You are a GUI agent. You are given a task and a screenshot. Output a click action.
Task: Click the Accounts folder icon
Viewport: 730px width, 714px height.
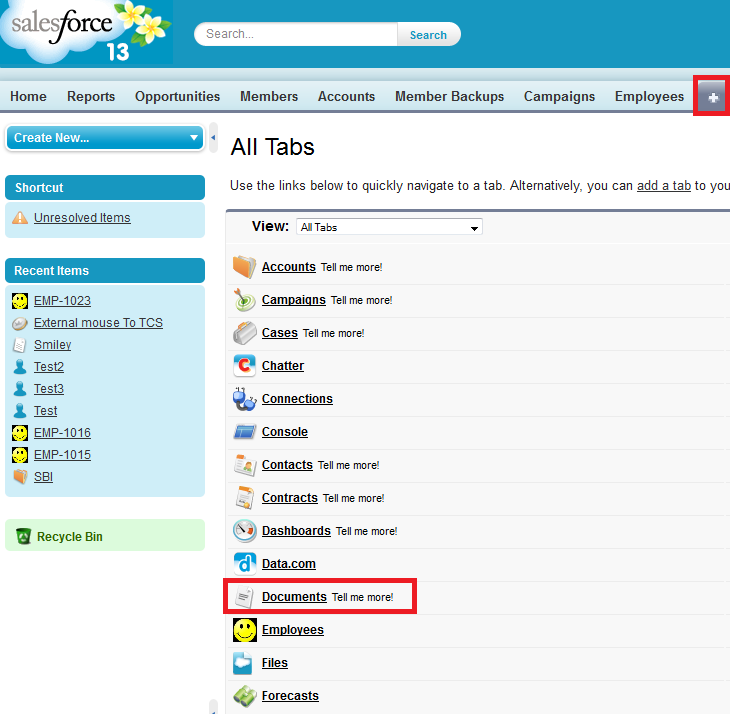[x=244, y=267]
